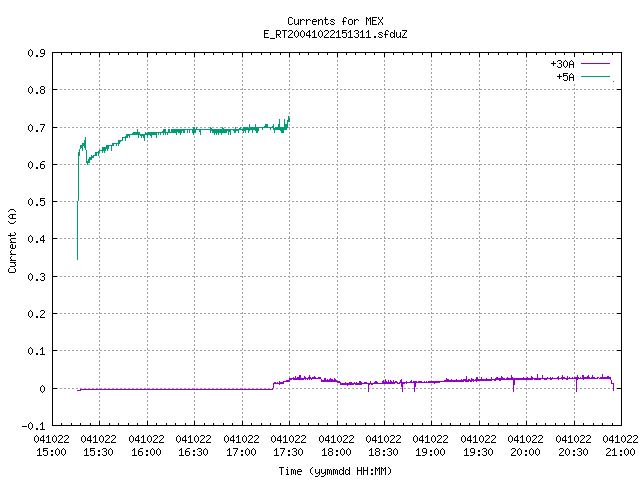640x480 pixels.
Task: Click the 0.2 y-axis tick label
Action: pos(36,314)
